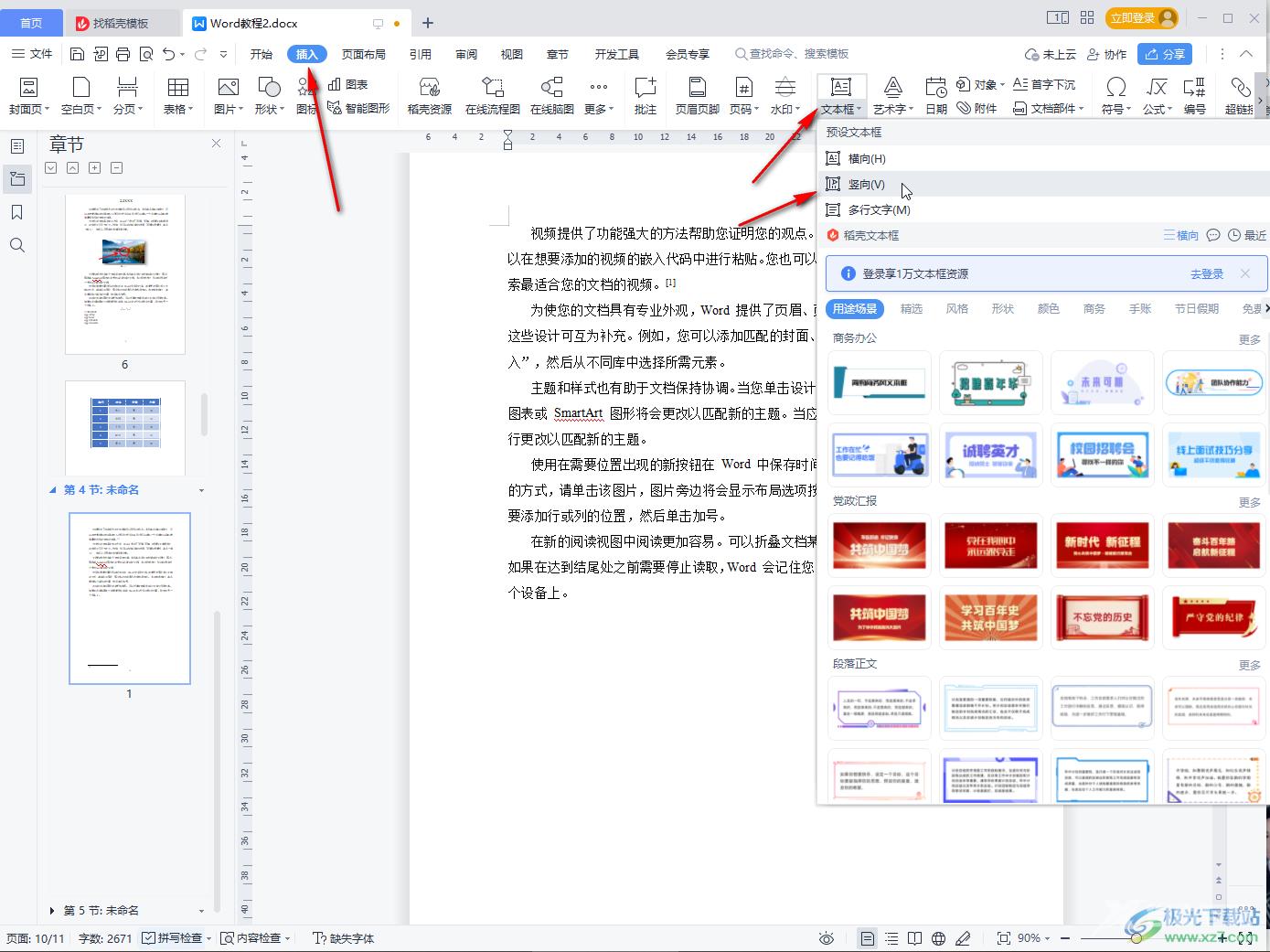1270x952 pixels.
Task: Click the Print icon in quick access toolbar
Action: (x=123, y=54)
